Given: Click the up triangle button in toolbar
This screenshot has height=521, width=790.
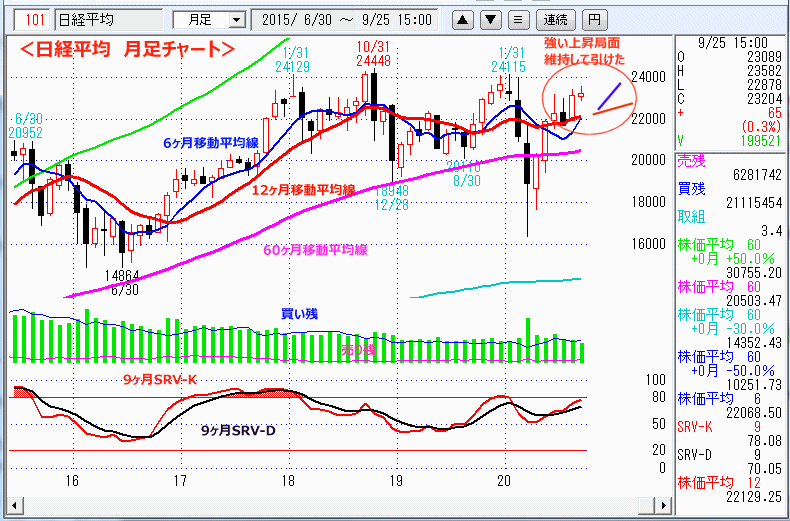Looking at the screenshot, I should (x=463, y=20).
